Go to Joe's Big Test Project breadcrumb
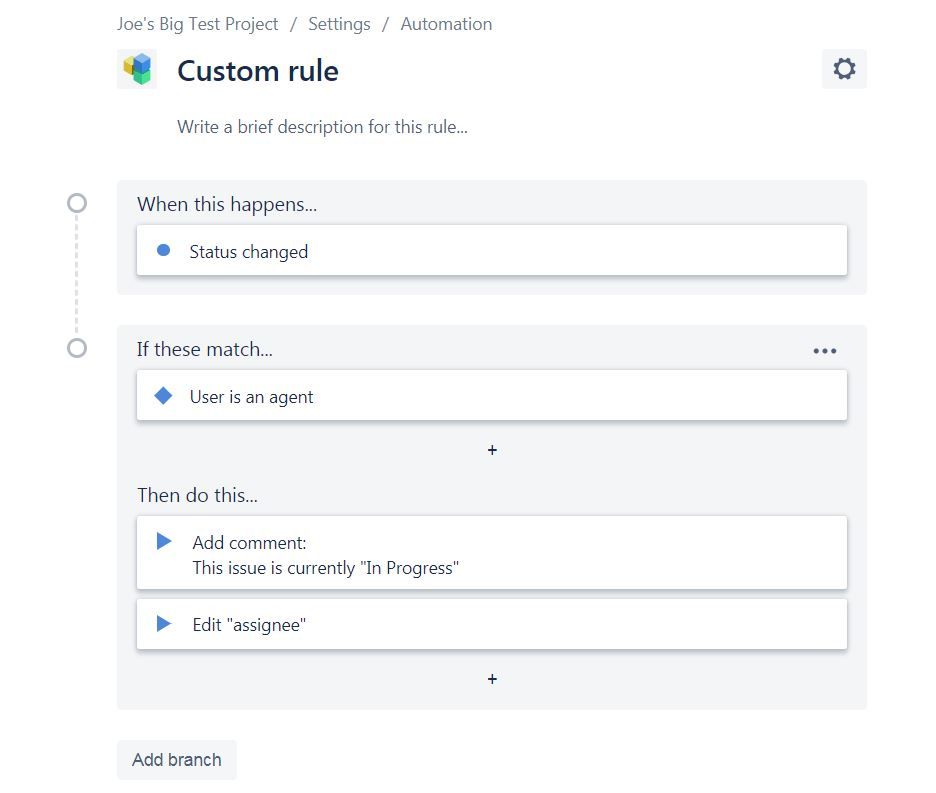The image size is (936, 793). (198, 24)
